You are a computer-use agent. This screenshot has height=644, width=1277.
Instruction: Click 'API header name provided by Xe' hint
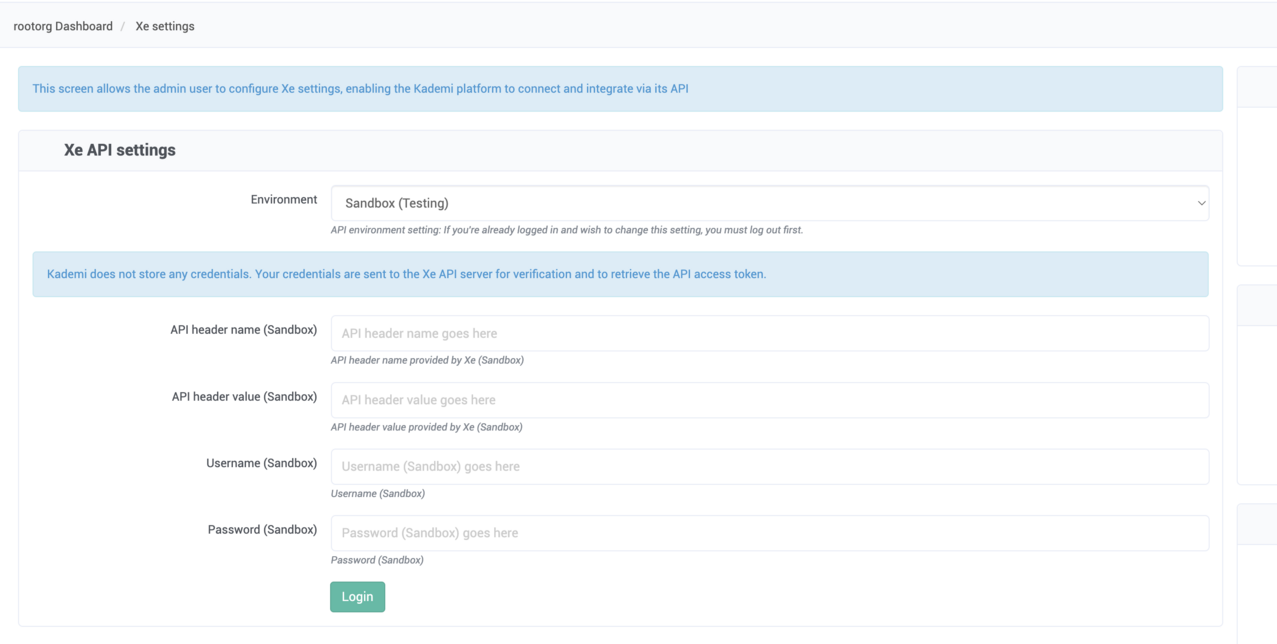click(427, 360)
